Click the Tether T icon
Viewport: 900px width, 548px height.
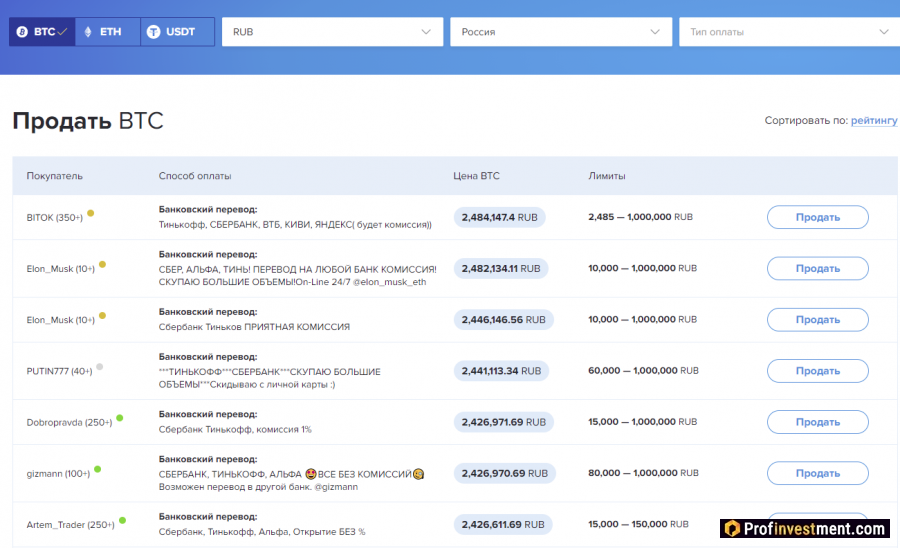(x=153, y=32)
